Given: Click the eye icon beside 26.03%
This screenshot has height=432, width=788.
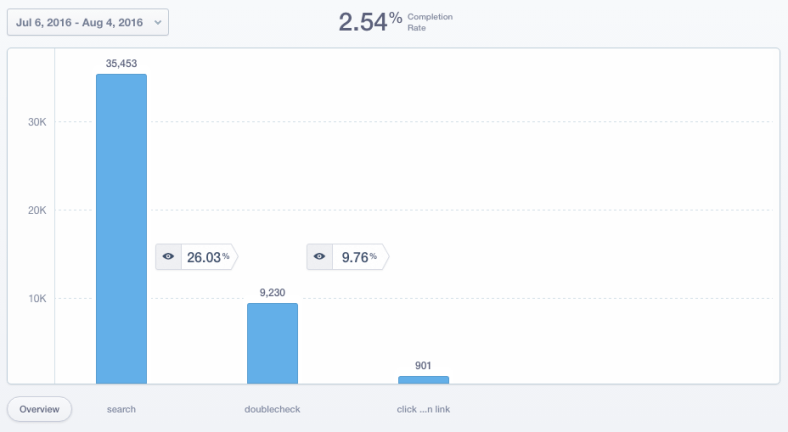Looking at the screenshot, I should tap(168, 257).
